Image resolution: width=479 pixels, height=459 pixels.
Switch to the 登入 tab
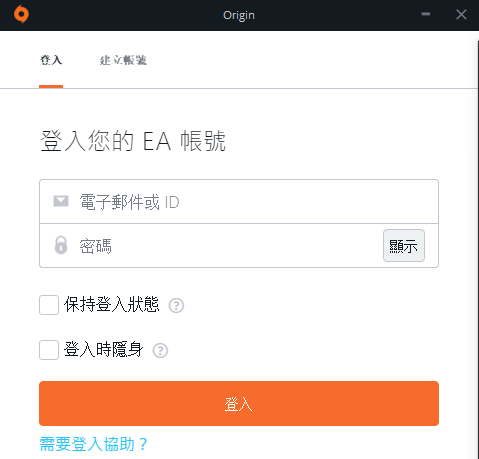51,60
